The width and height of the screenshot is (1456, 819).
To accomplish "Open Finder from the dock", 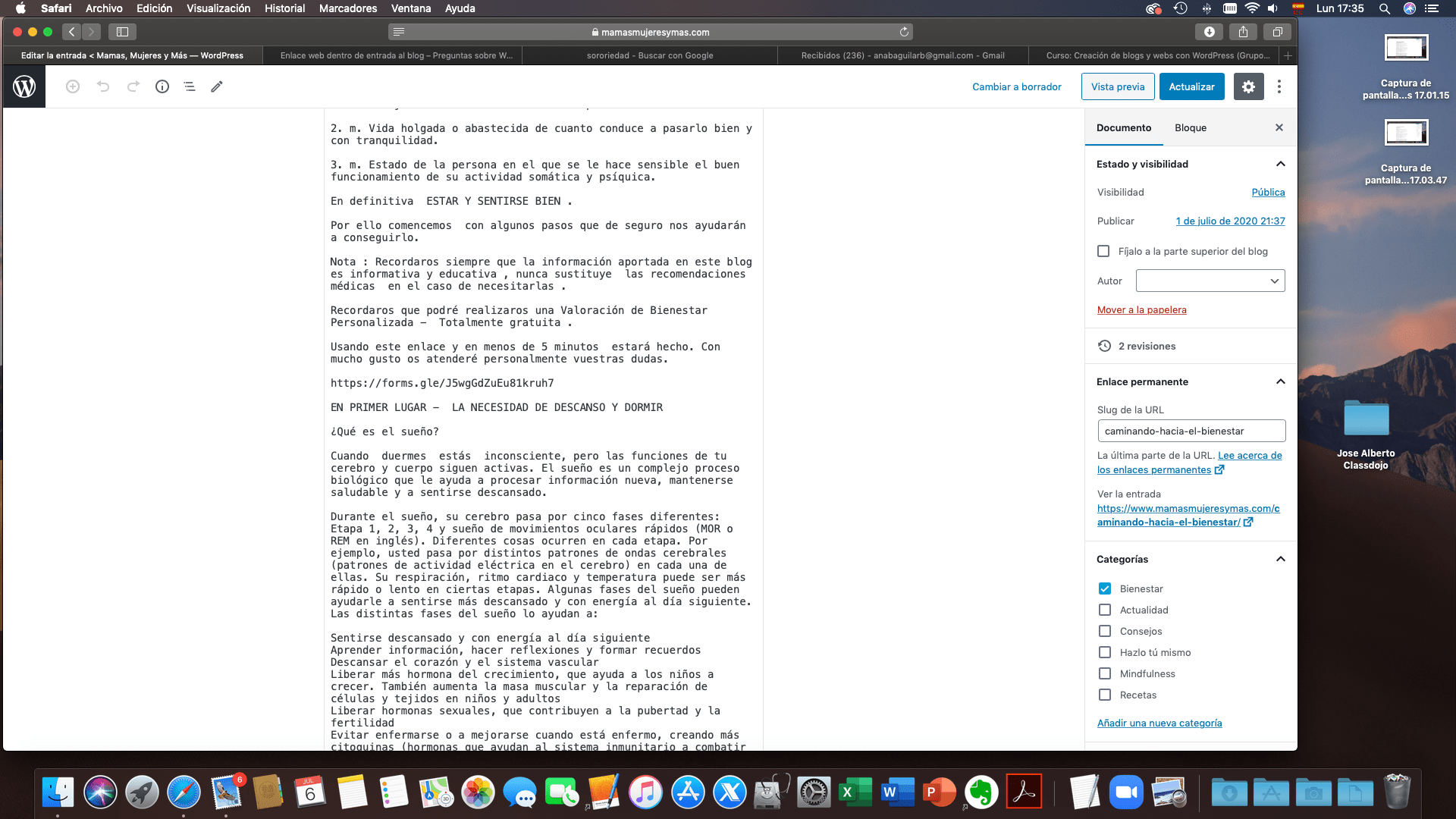I will click(x=58, y=793).
